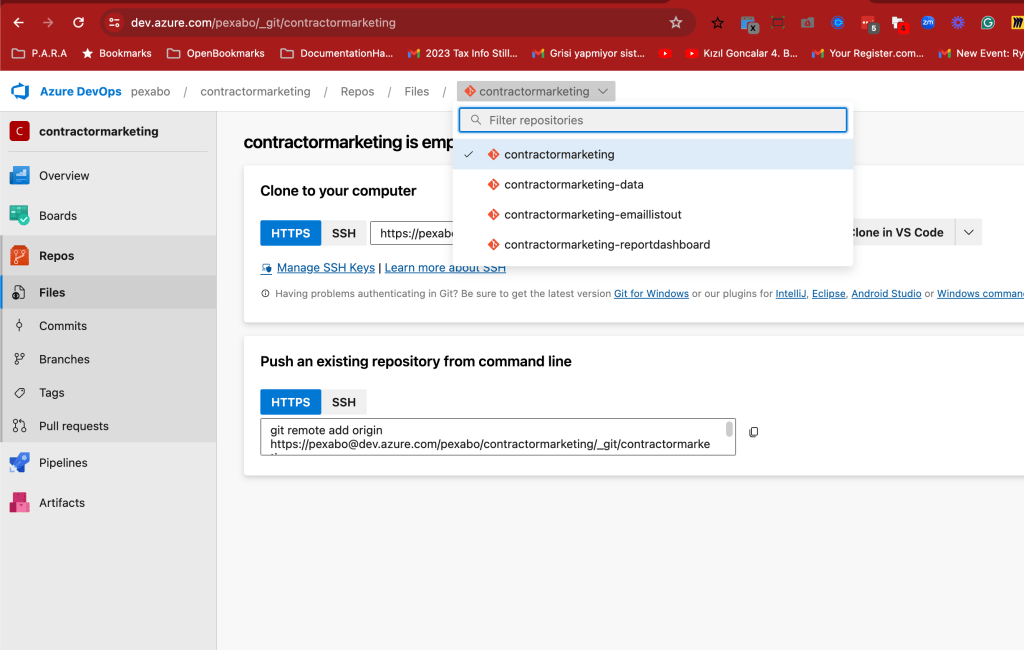The width and height of the screenshot is (1024, 650).
Task: Click the Pull requests icon in the sidebar
Action: click(x=19, y=426)
